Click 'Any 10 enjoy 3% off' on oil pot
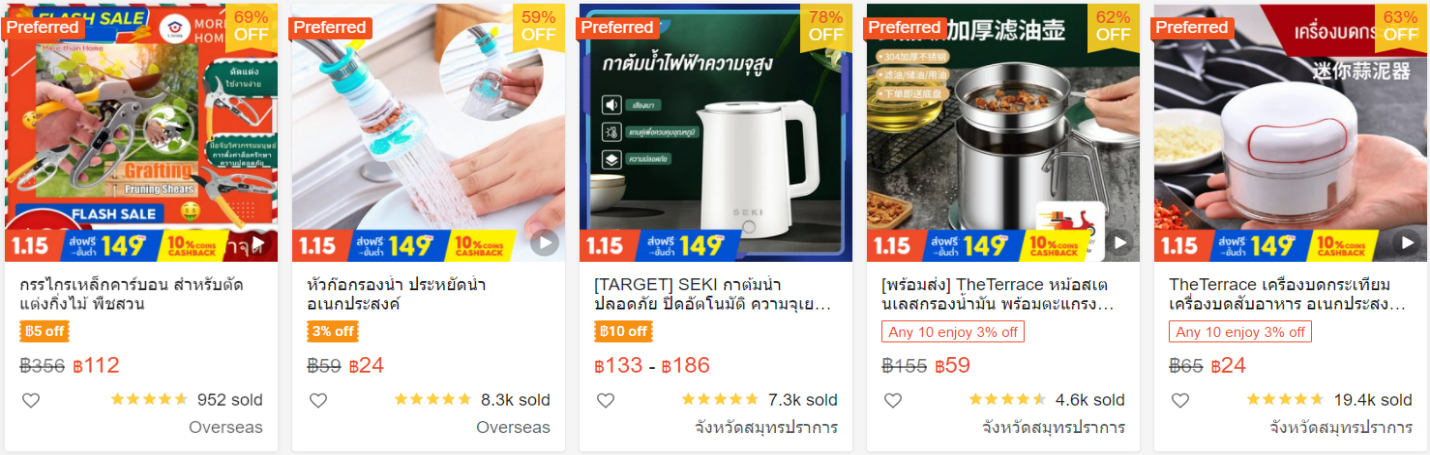 click(953, 332)
